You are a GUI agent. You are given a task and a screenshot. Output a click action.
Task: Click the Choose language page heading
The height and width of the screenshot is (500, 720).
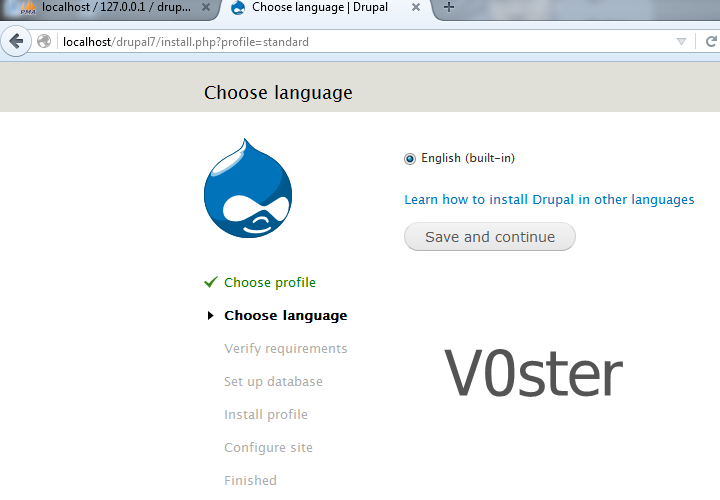278,93
